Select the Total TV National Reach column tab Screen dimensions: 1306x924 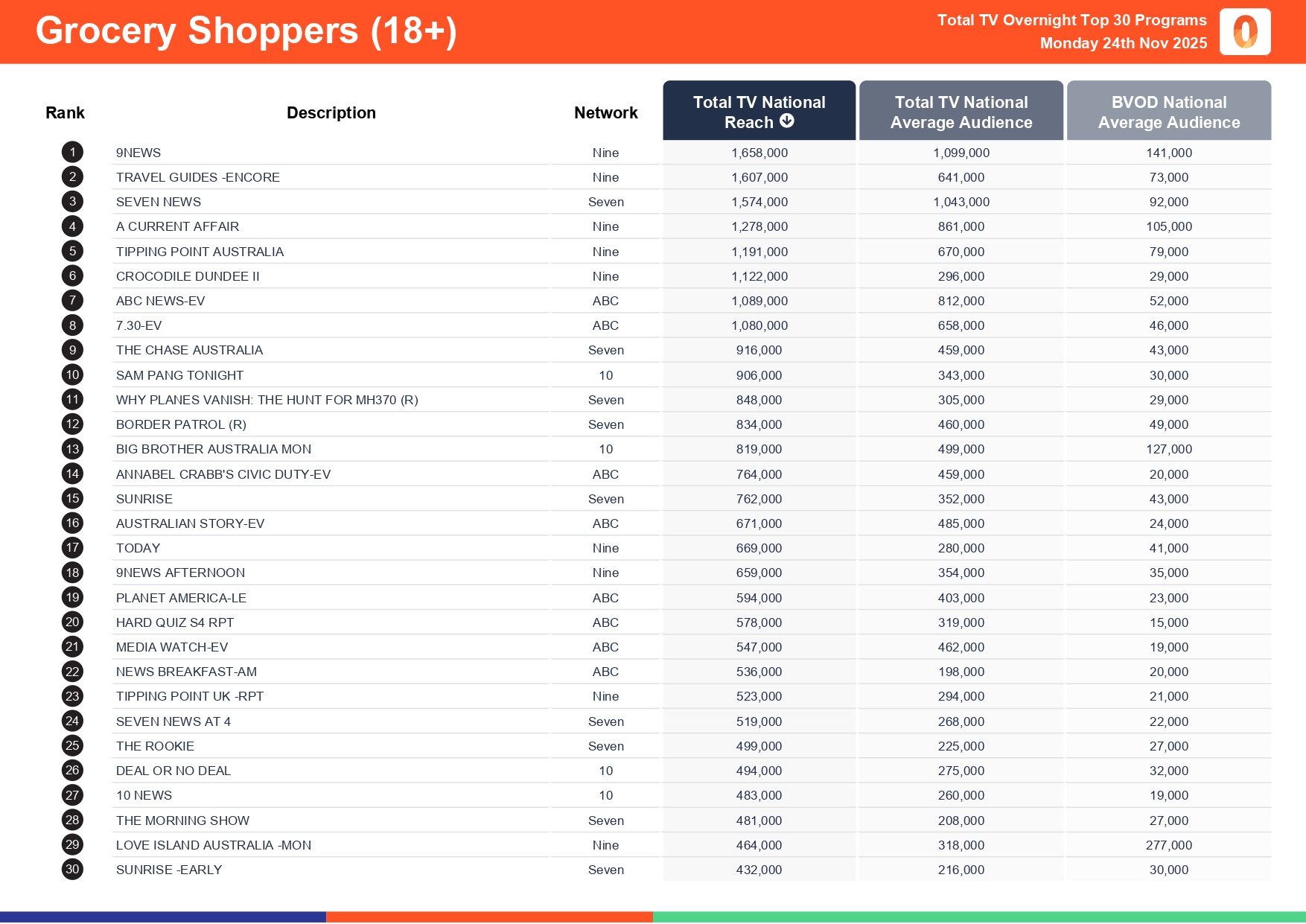759,110
